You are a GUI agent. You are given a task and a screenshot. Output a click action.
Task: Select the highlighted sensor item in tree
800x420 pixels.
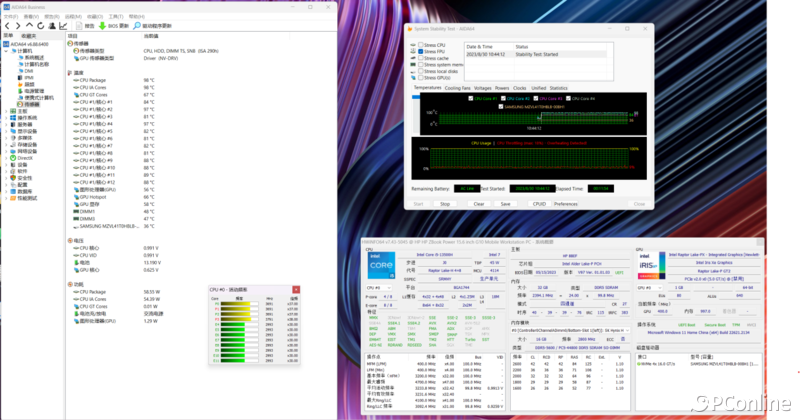pyautogui.click(x=28, y=105)
